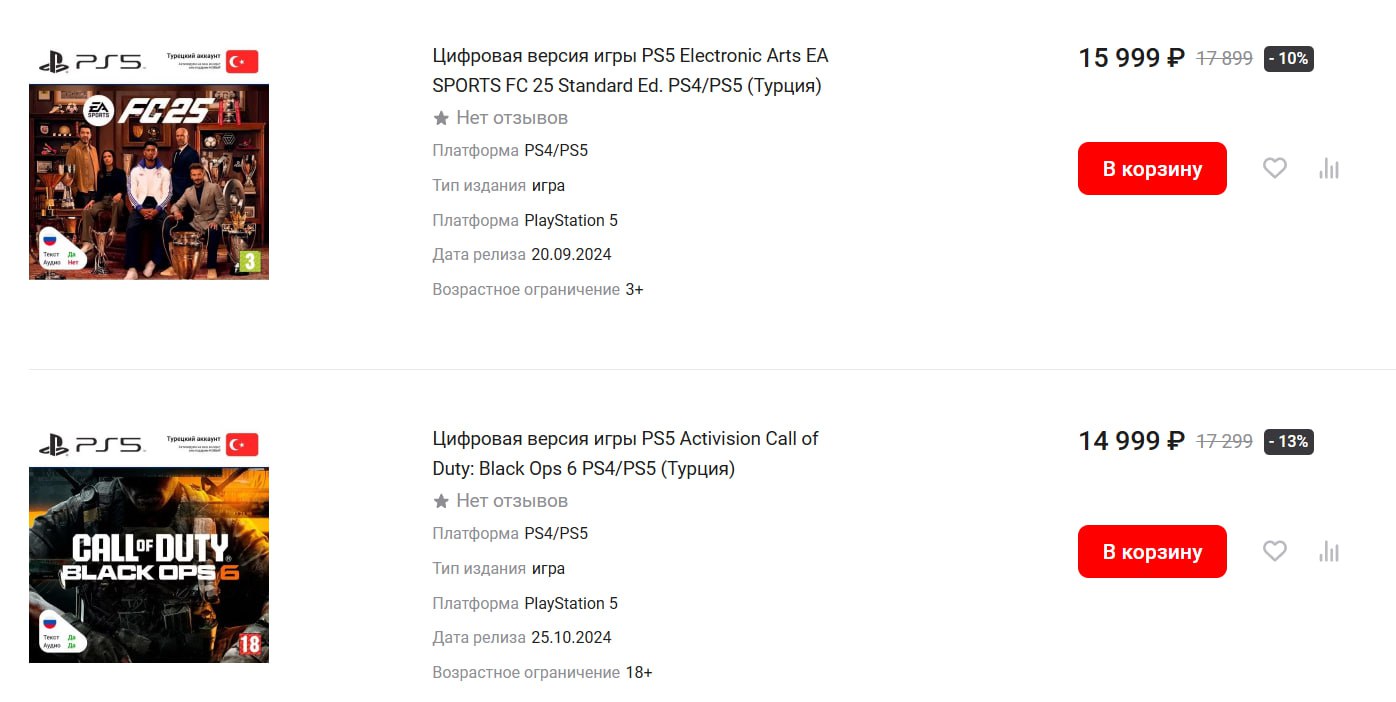
Task: Click compare icon for Black Ops 6
Action: tap(1329, 551)
